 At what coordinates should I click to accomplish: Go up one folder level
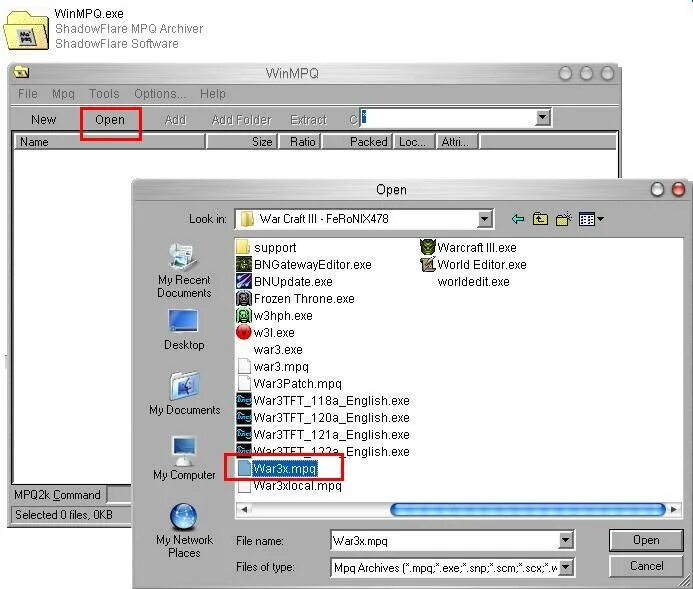point(540,219)
